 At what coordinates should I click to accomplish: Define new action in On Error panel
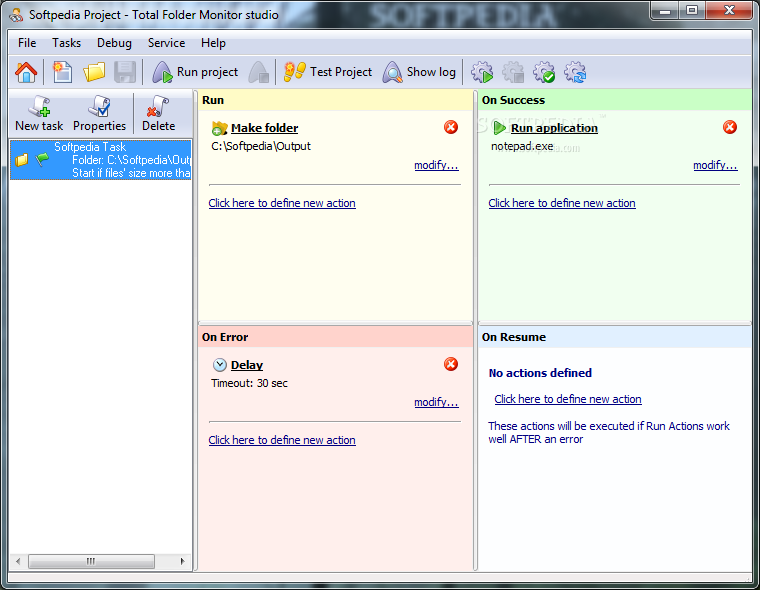click(x=282, y=440)
